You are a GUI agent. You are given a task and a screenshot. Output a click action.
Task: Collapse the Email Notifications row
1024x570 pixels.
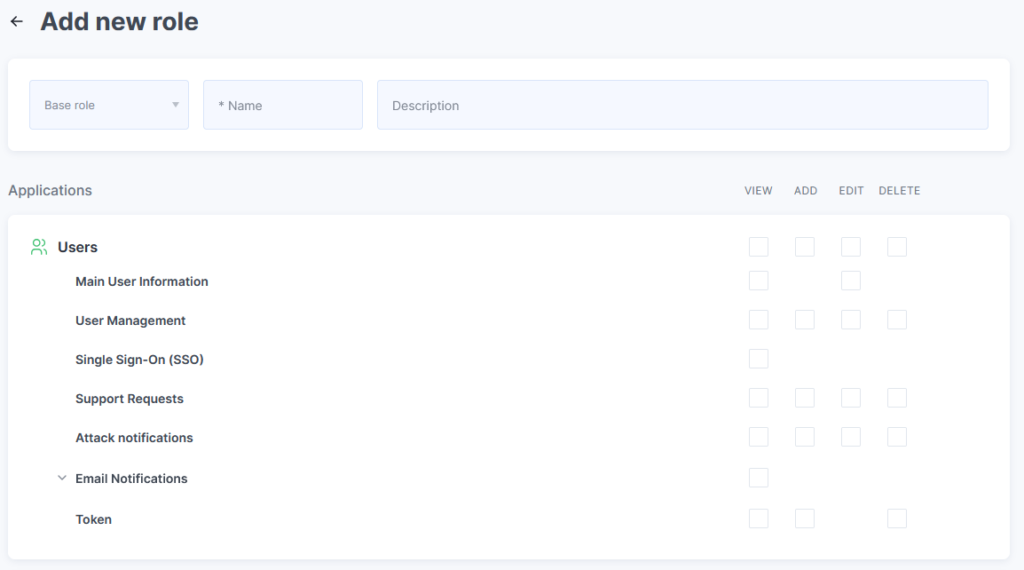tap(62, 478)
